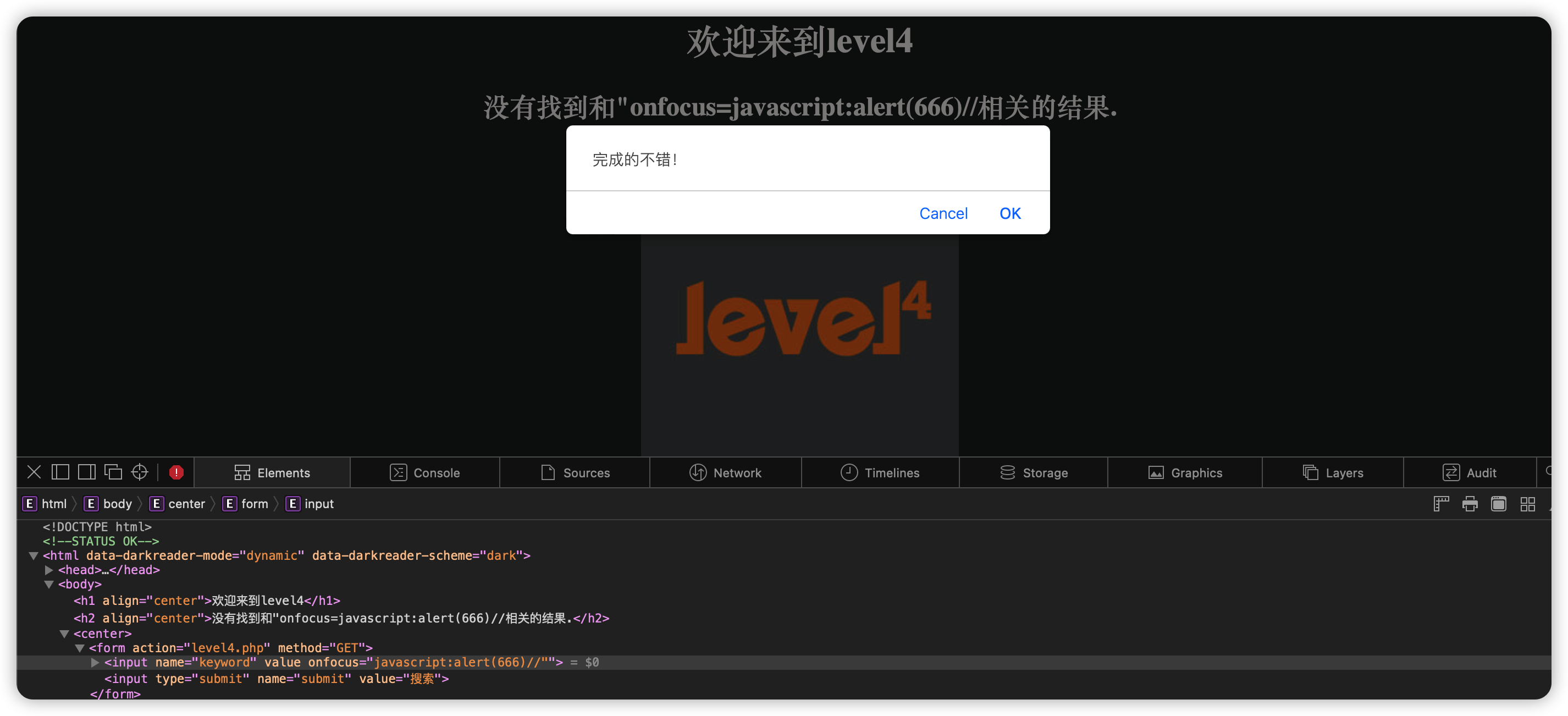Dock the inspector to the right side
This screenshot has width=1568, height=716.
(86, 472)
